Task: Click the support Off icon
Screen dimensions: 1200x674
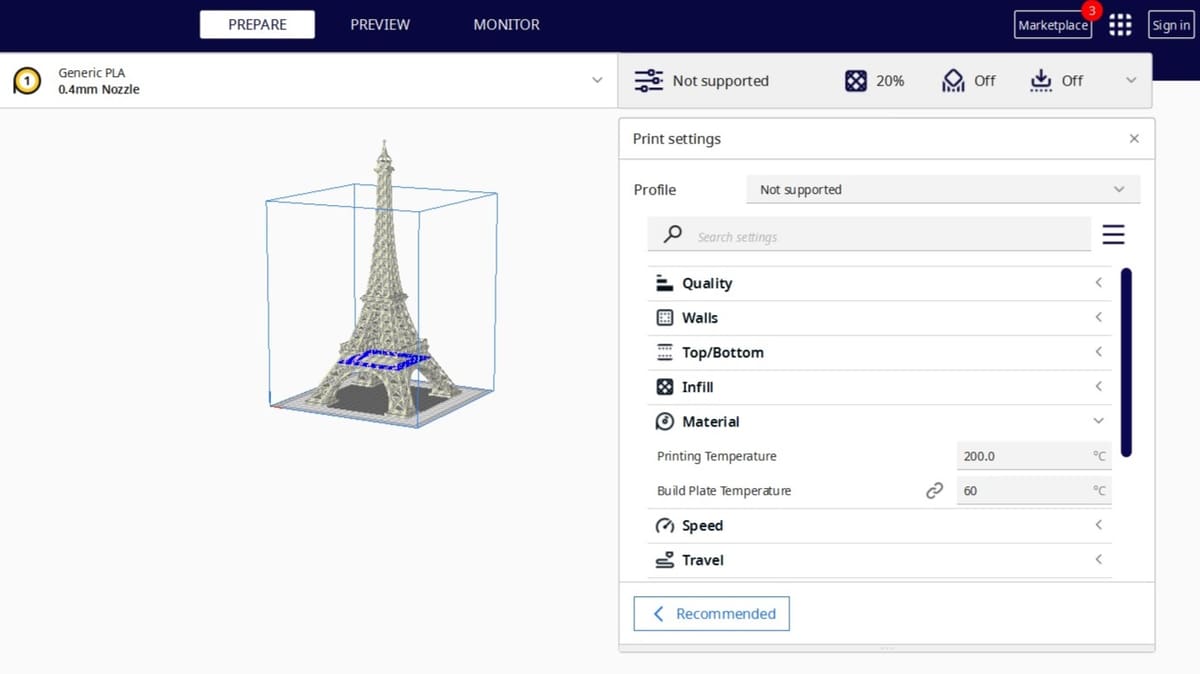Action: [953, 81]
